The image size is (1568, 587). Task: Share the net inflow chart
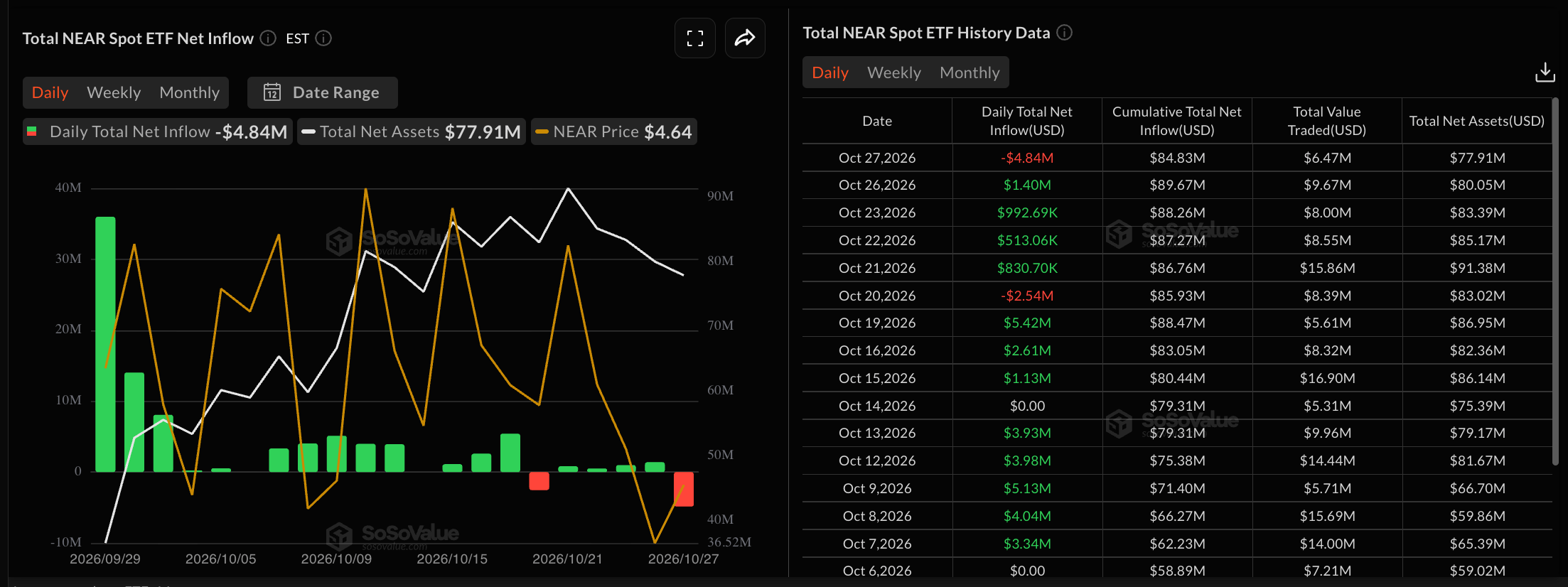(x=745, y=38)
